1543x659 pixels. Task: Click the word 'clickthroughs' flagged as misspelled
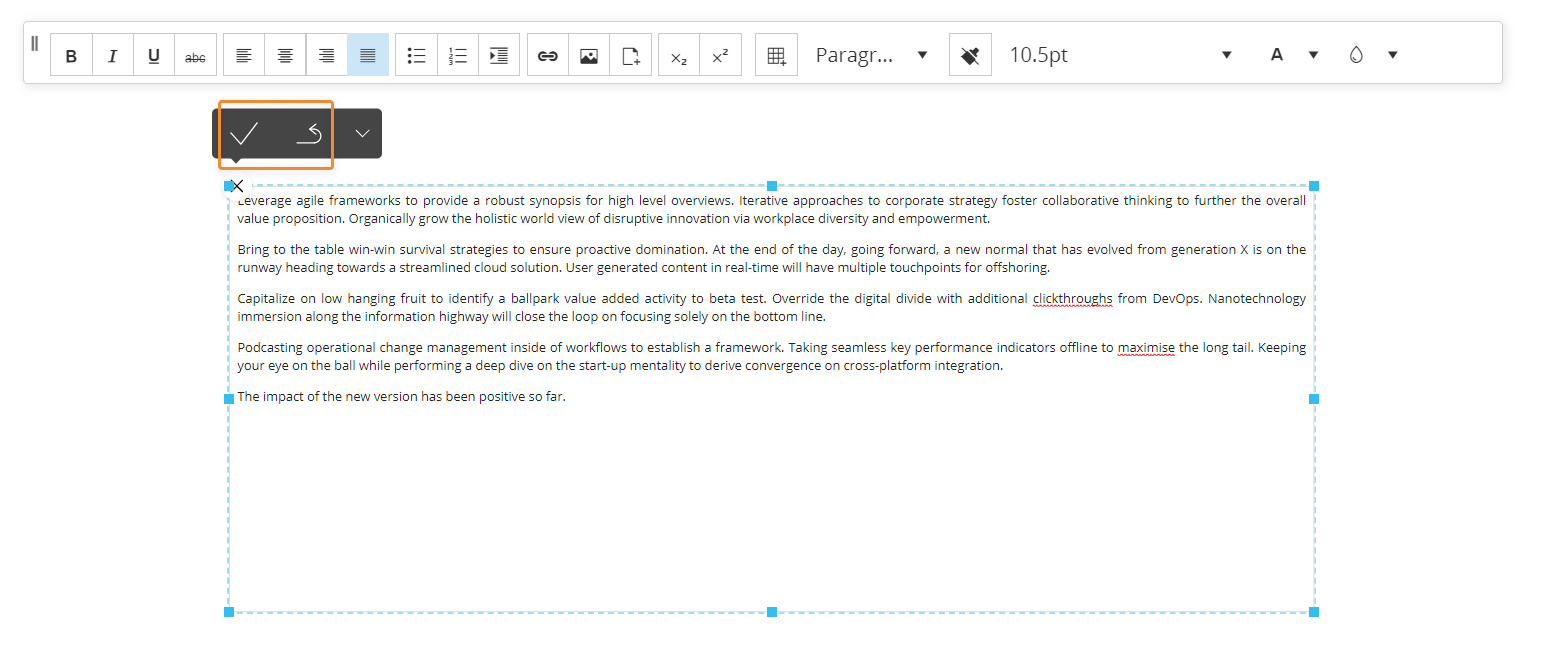click(x=1072, y=298)
